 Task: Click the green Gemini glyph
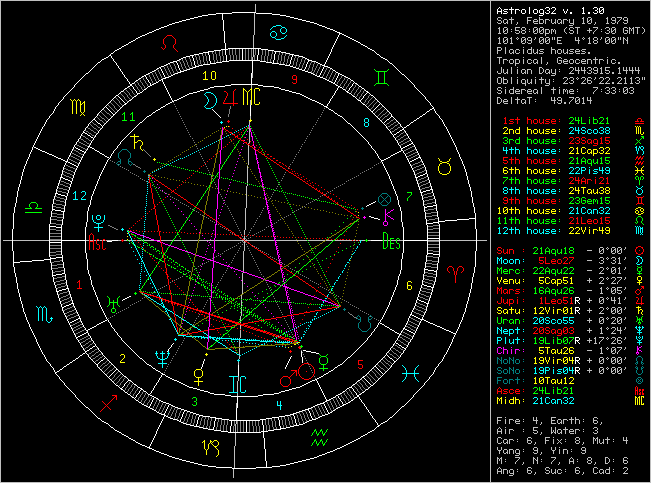(x=381, y=75)
